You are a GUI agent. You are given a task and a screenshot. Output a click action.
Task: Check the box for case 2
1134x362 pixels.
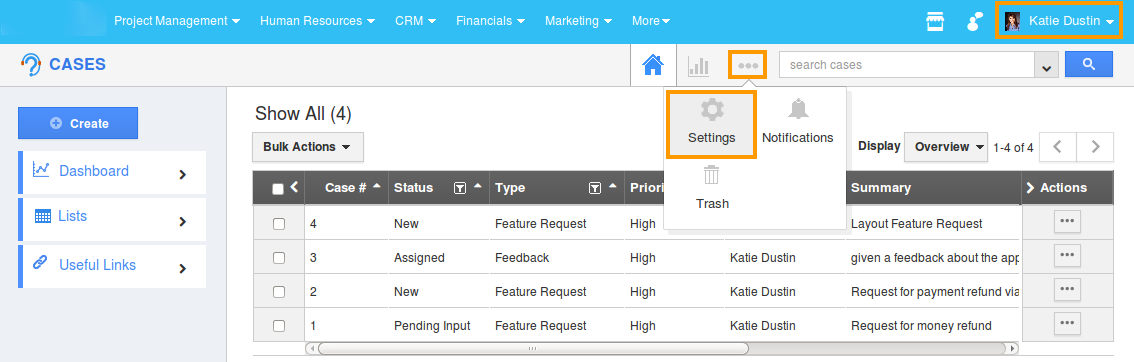pyautogui.click(x=278, y=292)
